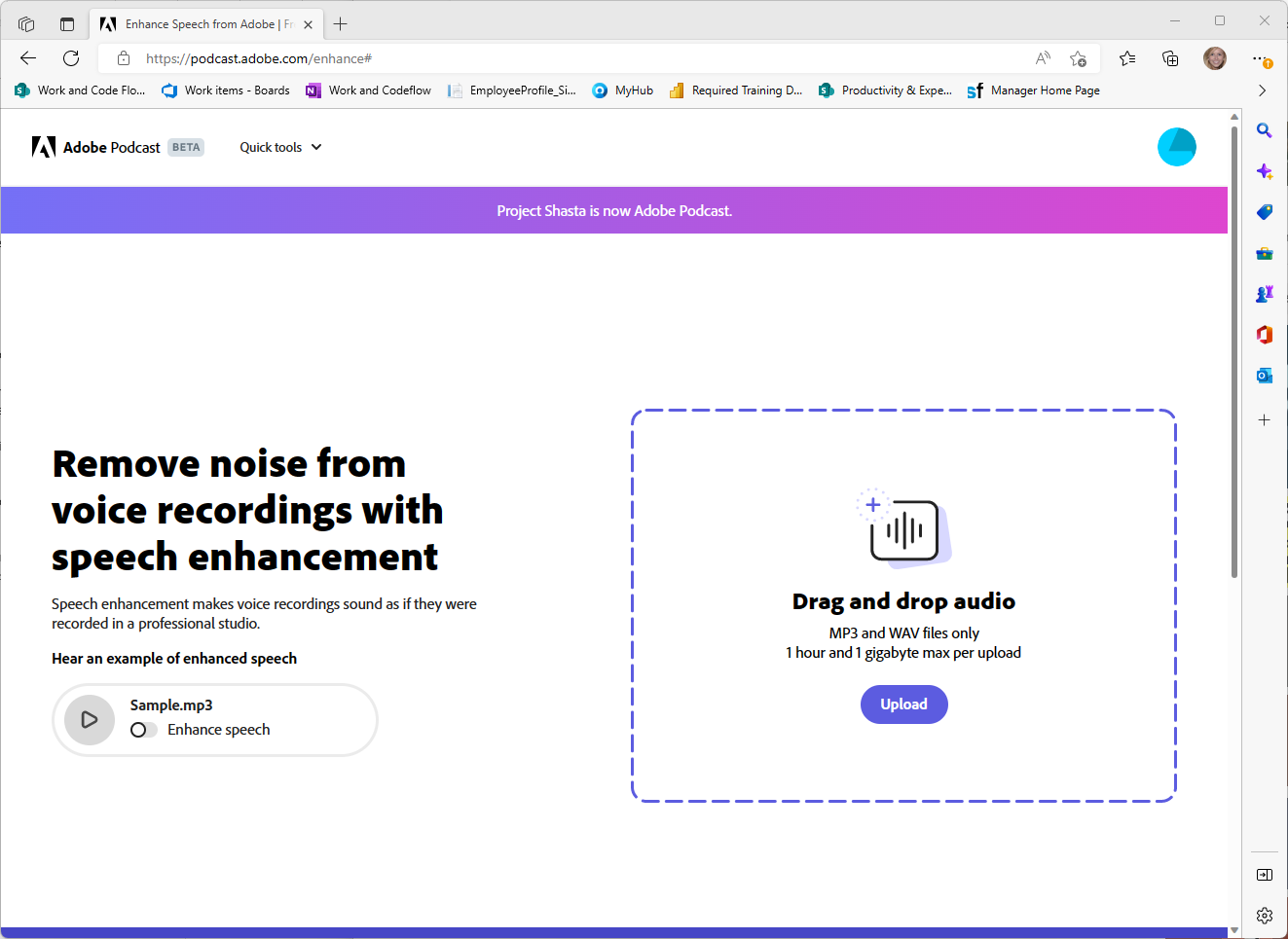Open the user profile avatar on Adobe Podcast
The height and width of the screenshot is (939, 1288).
click(1176, 147)
